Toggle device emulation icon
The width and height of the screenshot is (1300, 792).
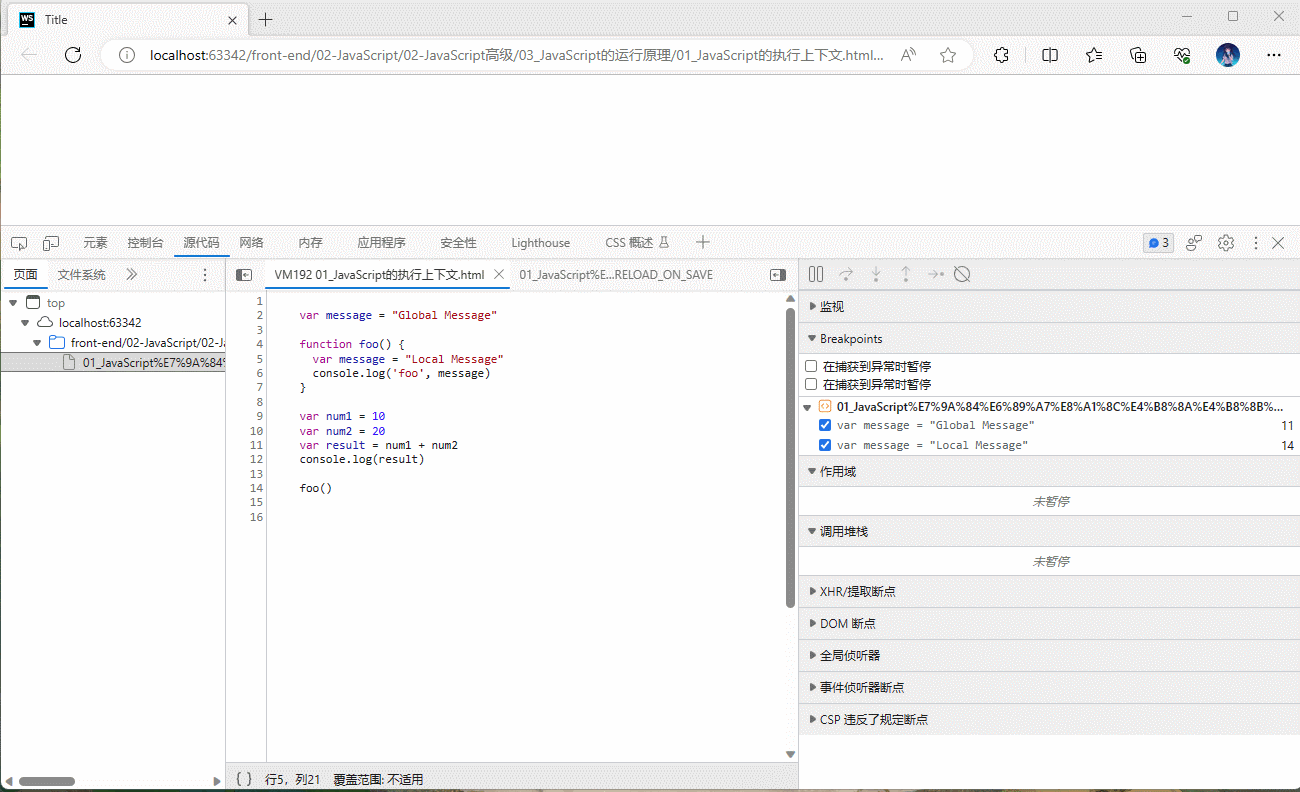pos(51,243)
